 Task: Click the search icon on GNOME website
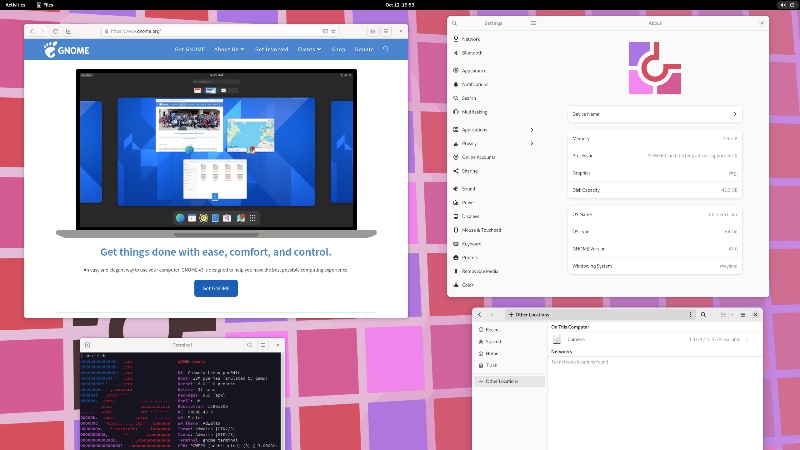pos(386,49)
